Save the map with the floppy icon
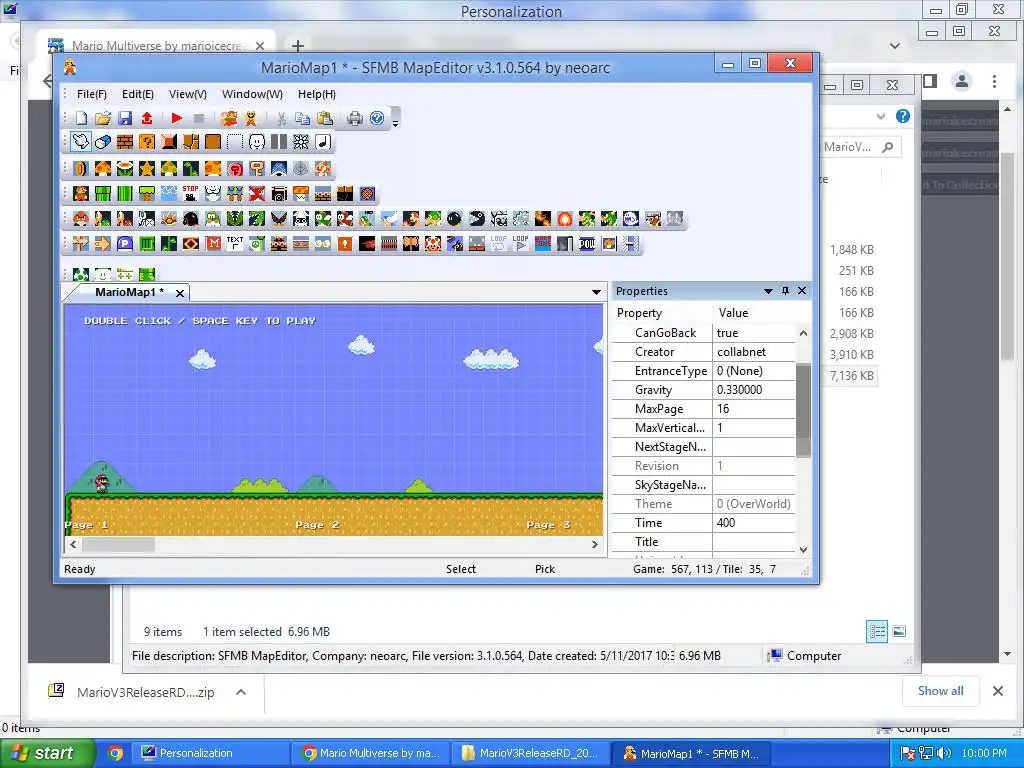 [x=125, y=118]
